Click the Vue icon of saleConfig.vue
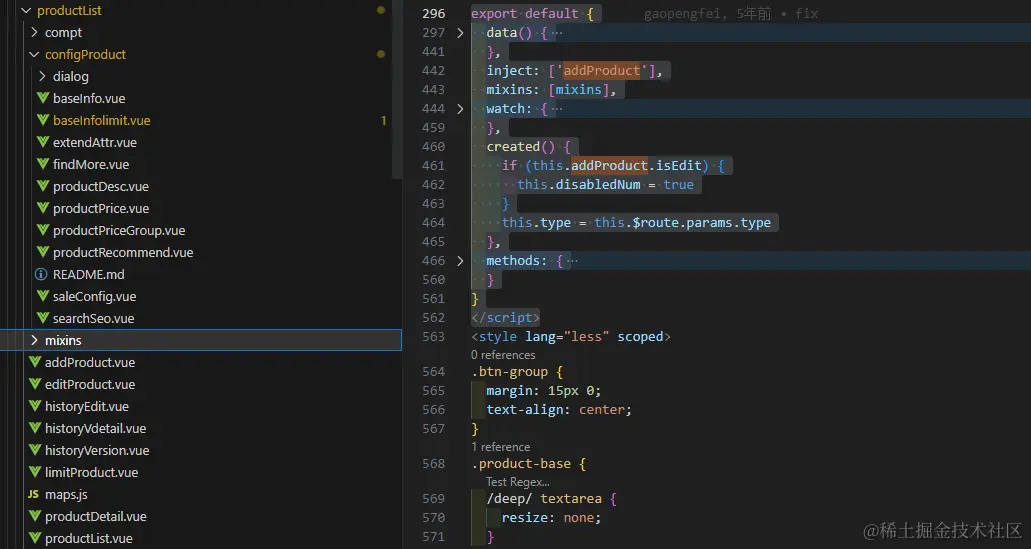Image resolution: width=1031 pixels, height=549 pixels. click(43, 297)
